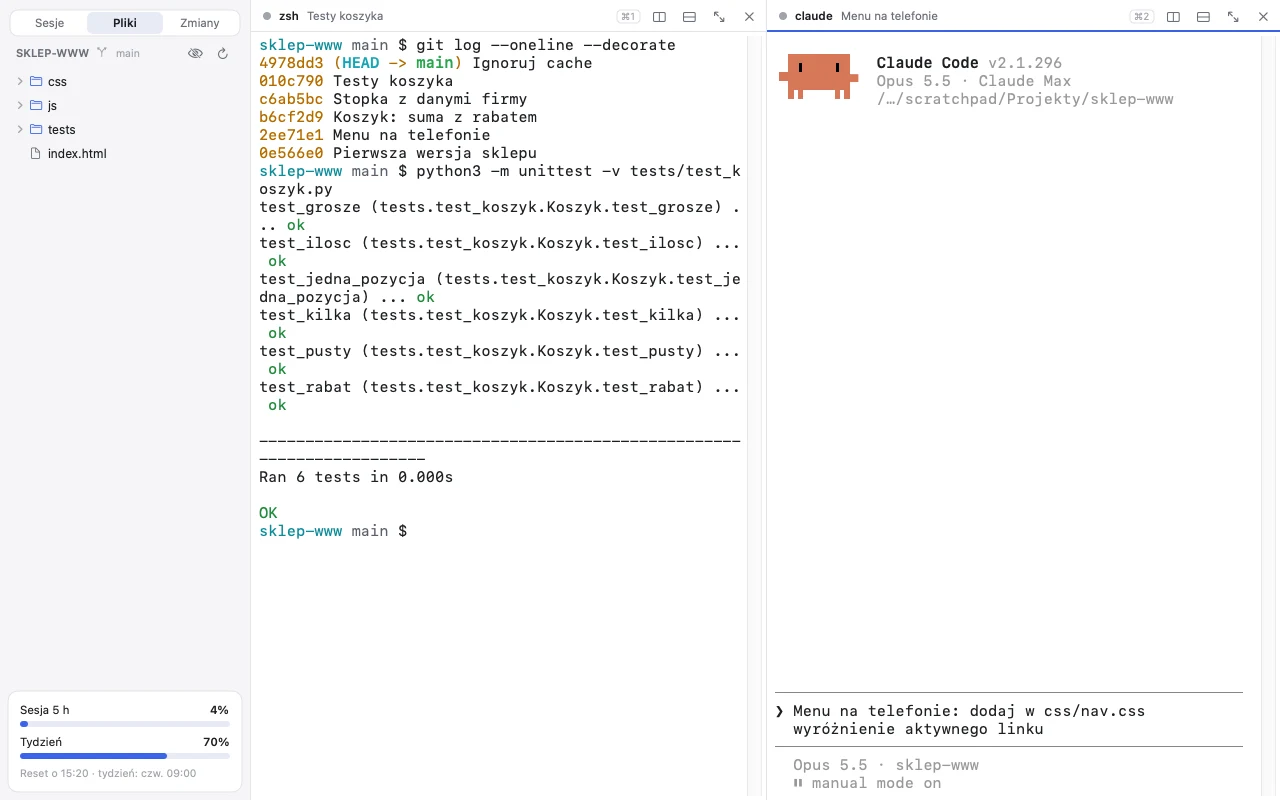This screenshot has width=1280, height=800.
Task: Click the css folder icon
Action: tap(36, 81)
